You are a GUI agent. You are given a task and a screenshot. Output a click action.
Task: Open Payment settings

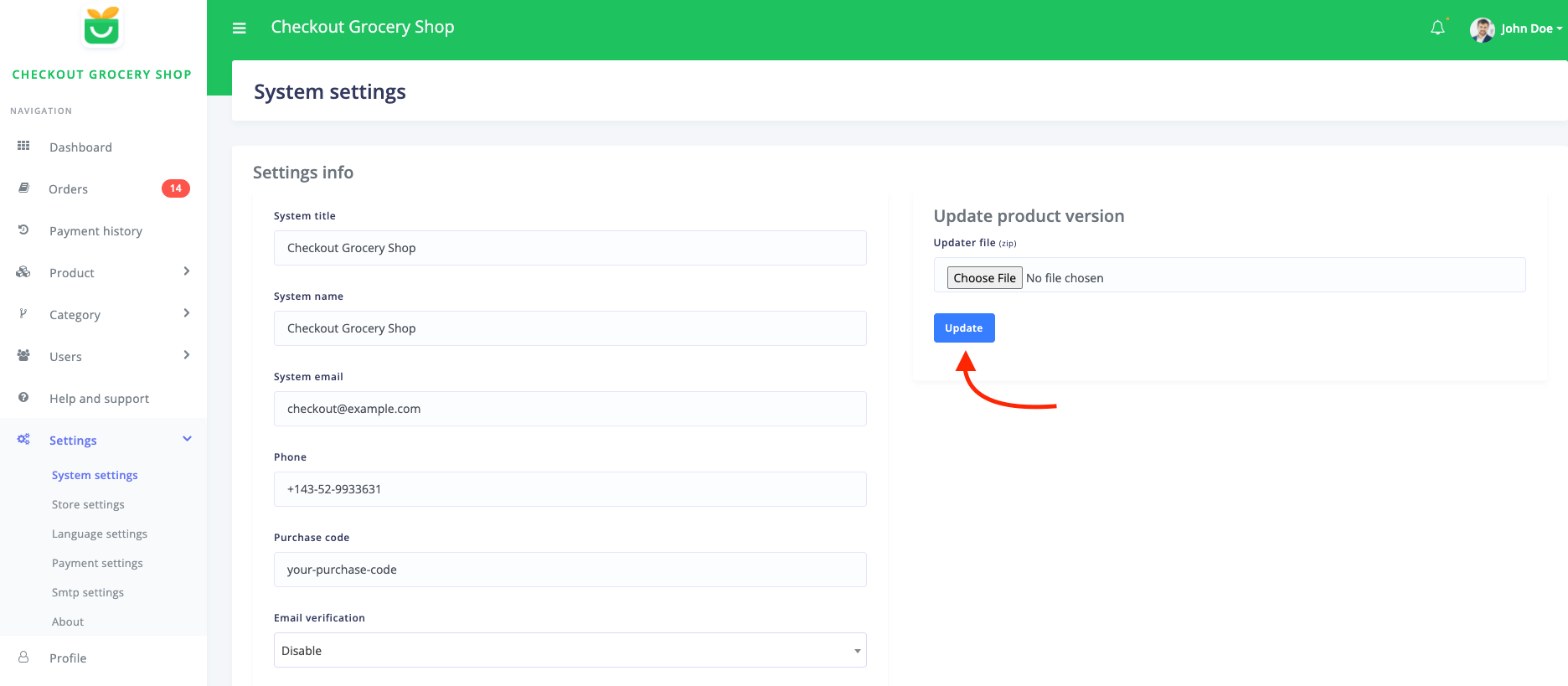(97, 563)
